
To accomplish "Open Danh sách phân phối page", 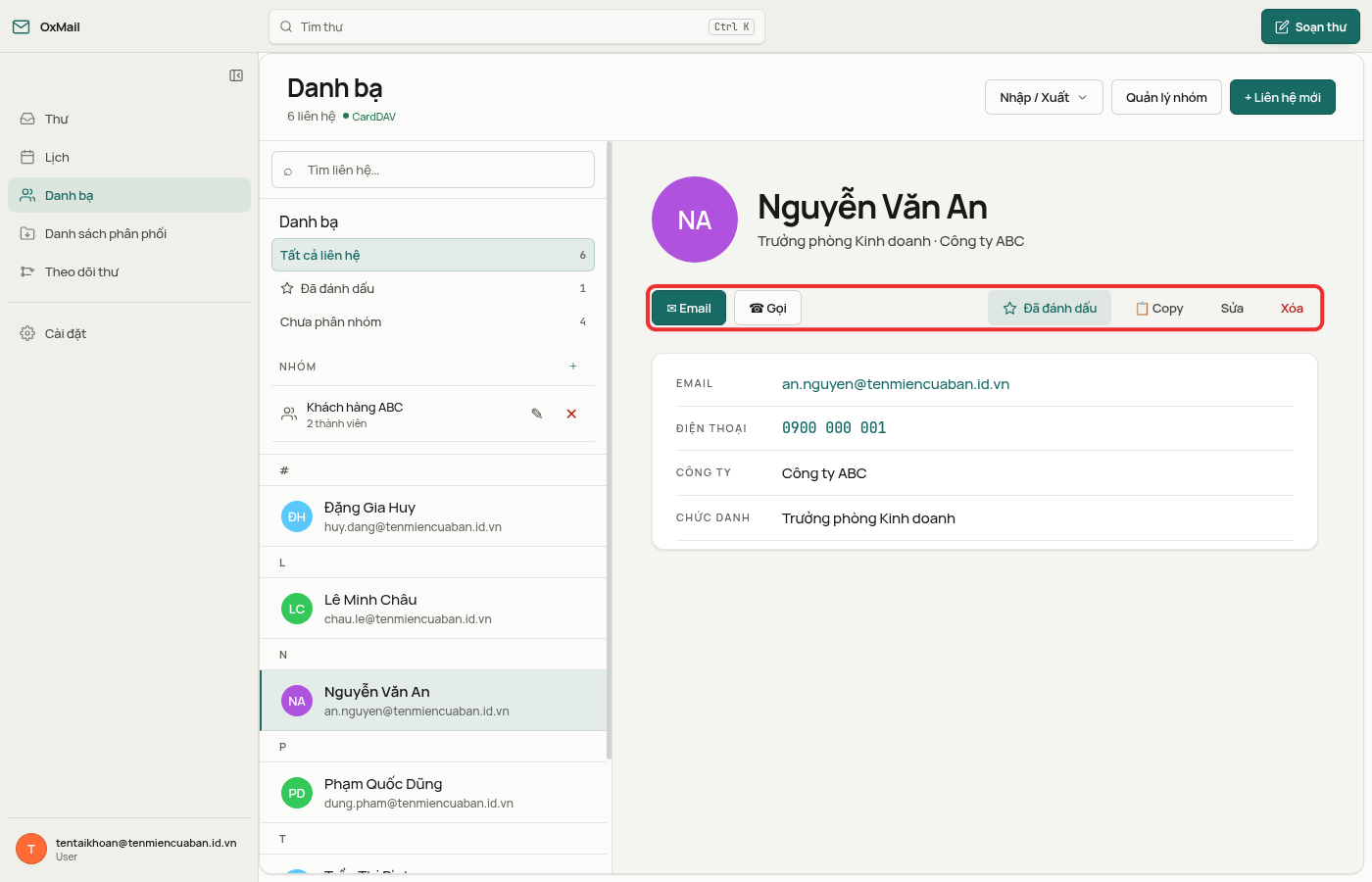I will (129, 233).
